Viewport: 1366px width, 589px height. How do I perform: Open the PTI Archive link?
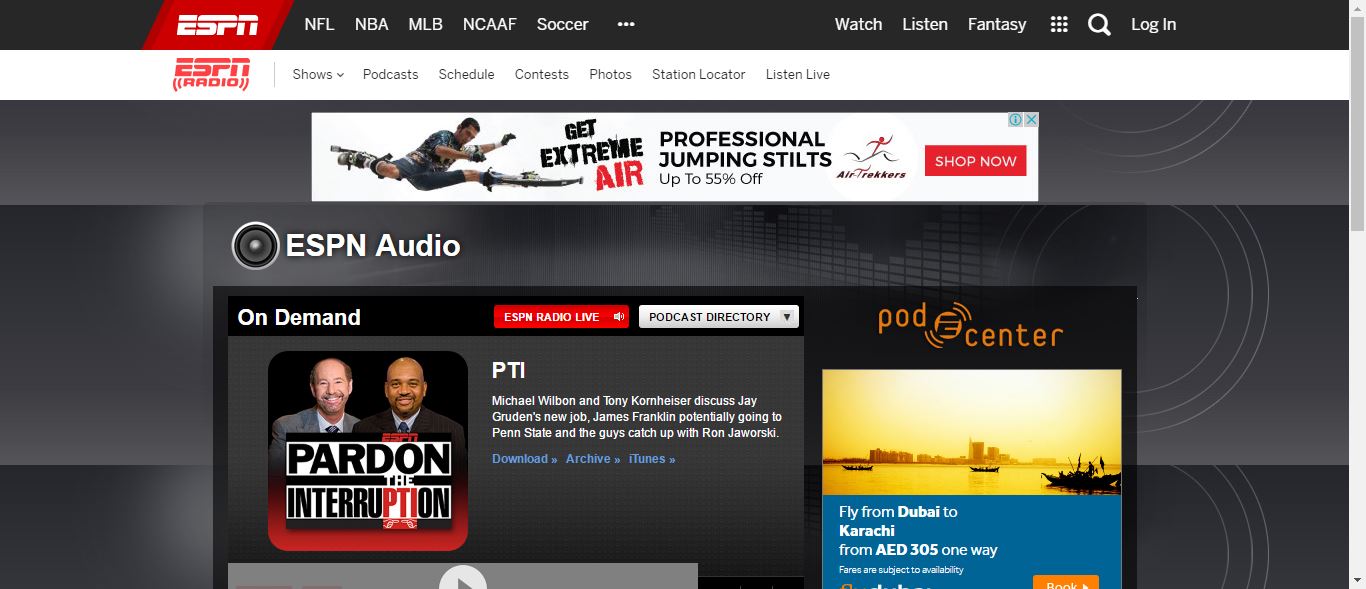point(593,459)
